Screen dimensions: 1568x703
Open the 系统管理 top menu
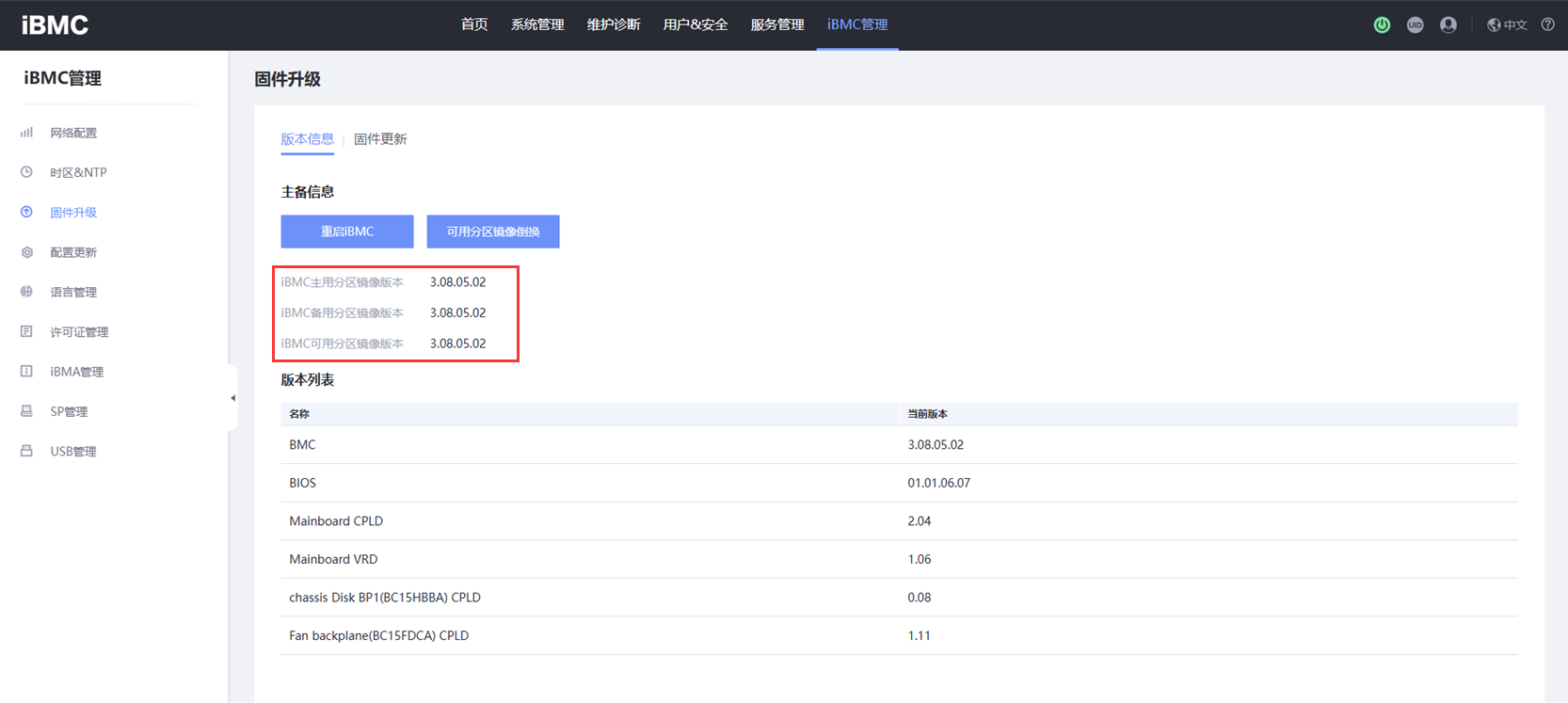[x=537, y=24]
